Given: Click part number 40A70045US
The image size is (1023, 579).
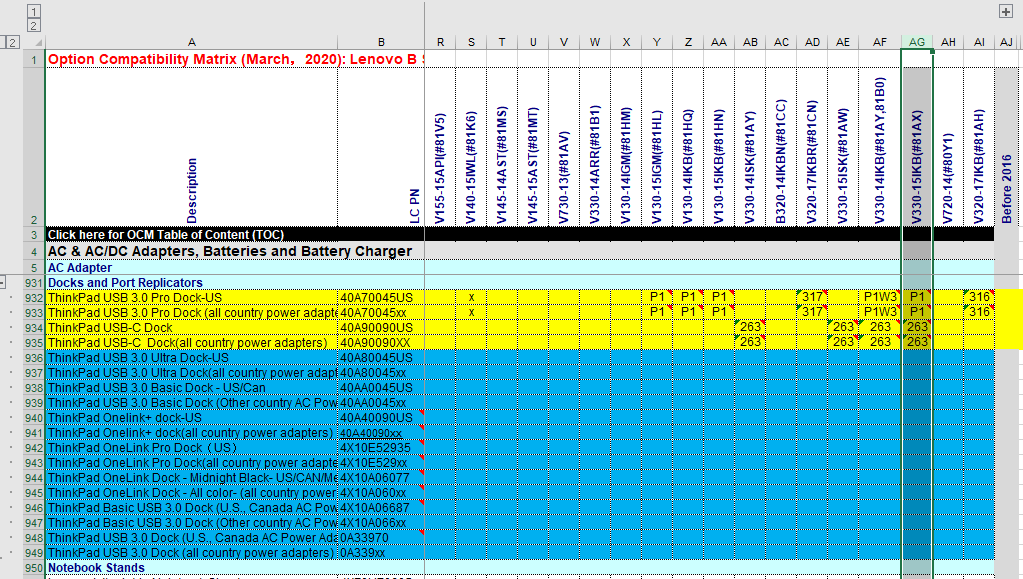Looking at the screenshot, I should click(x=381, y=298).
